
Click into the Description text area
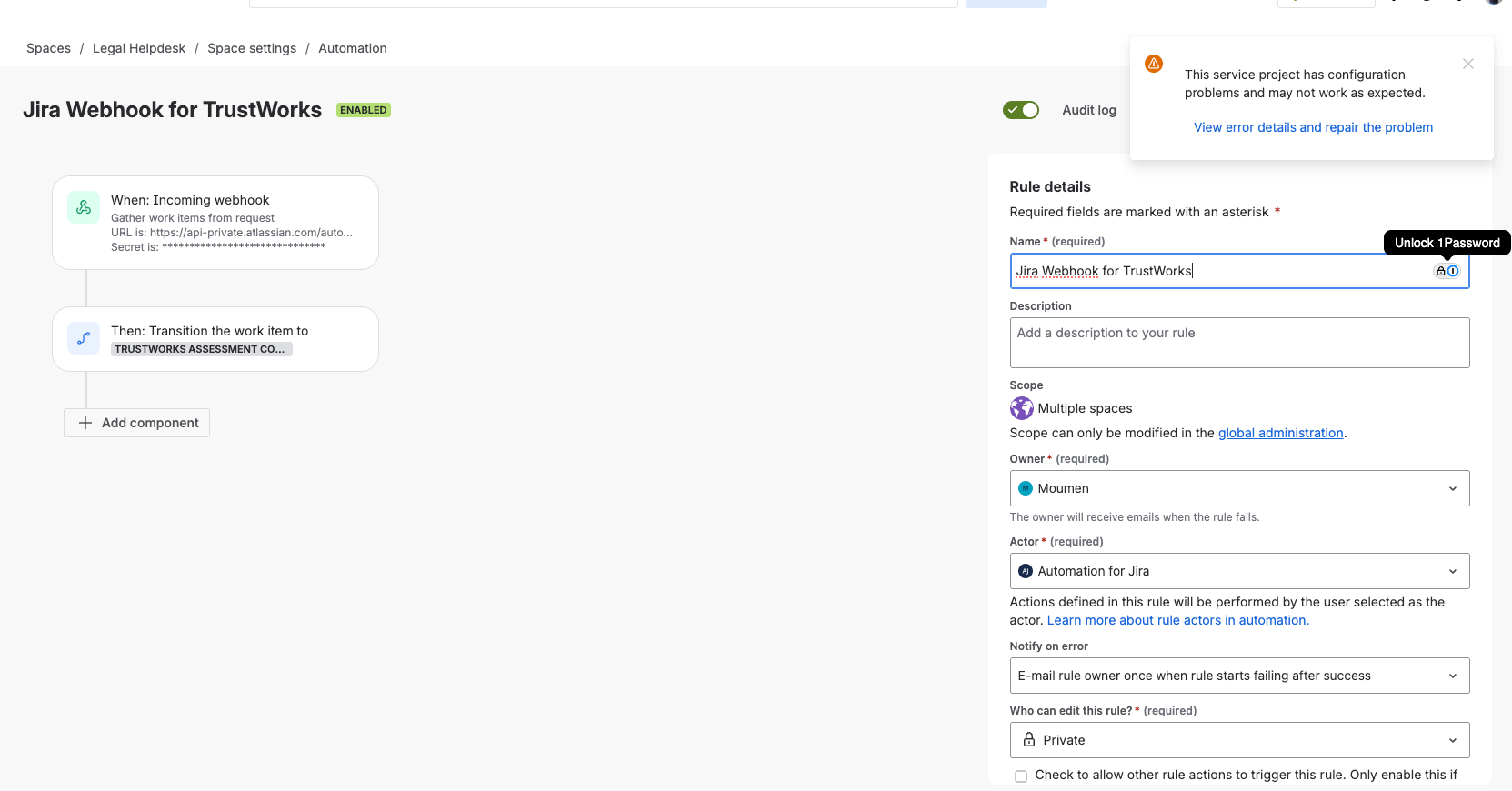pyautogui.click(x=1239, y=343)
